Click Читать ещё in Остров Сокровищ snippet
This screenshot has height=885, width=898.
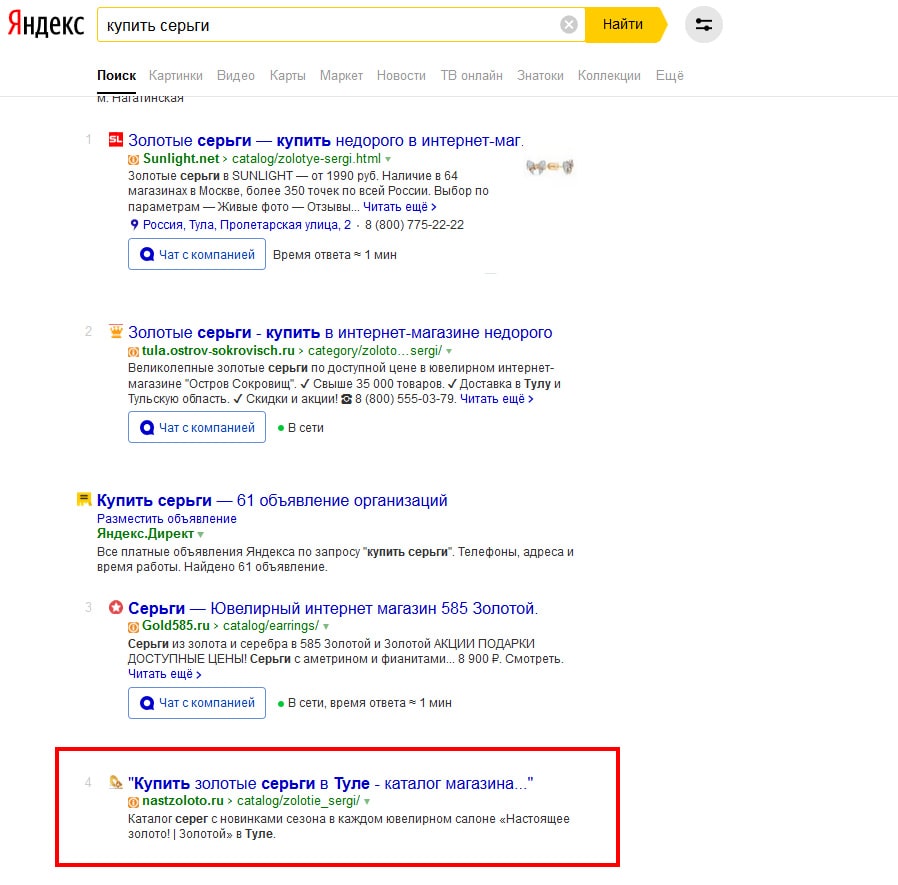497,398
